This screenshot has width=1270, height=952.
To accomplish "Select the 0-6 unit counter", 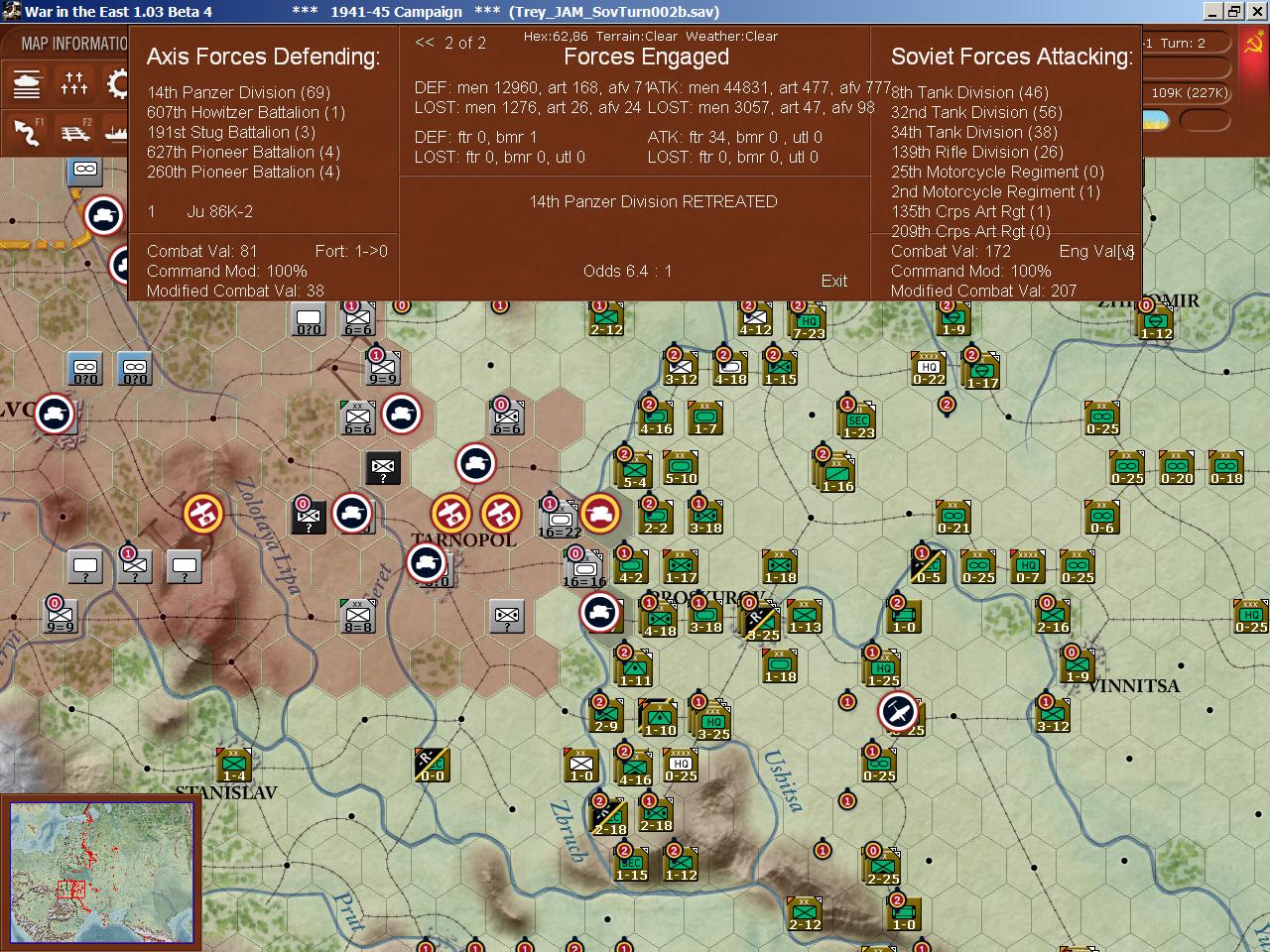I will click(1102, 516).
